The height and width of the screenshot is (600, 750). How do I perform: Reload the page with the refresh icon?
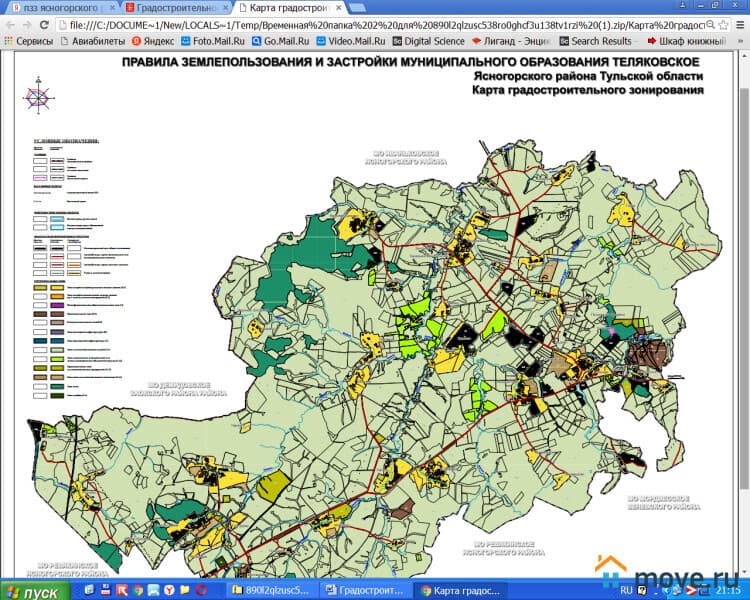point(44,25)
